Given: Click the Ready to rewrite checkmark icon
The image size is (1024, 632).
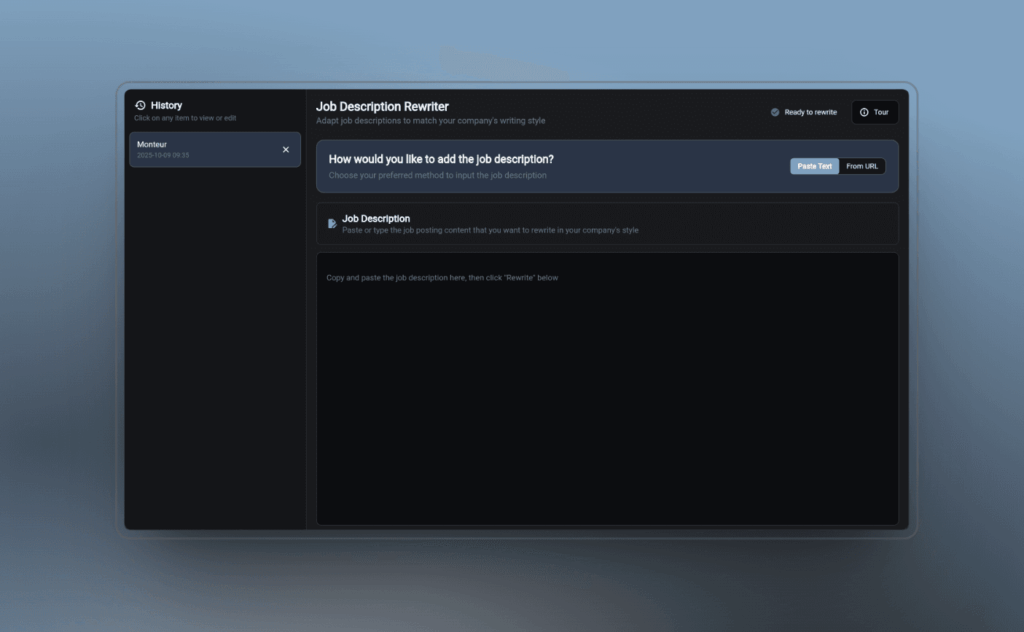Looking at the screenshot, I should point(775,112).
